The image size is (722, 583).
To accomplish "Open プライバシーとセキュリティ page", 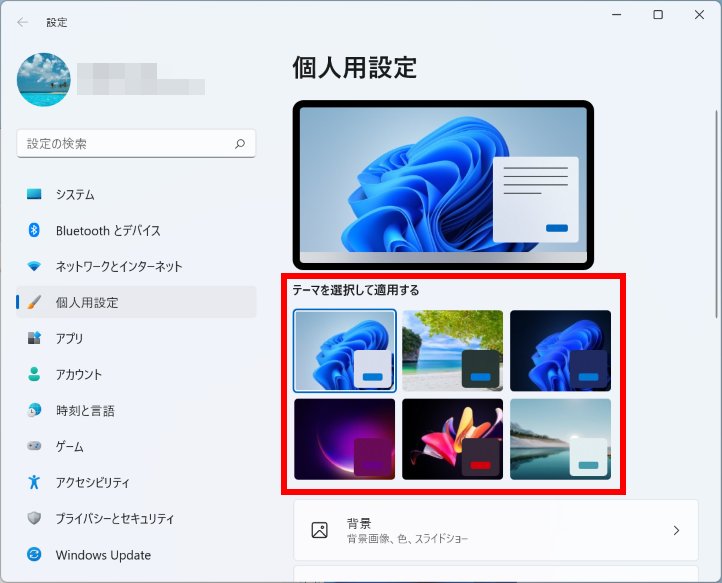I will 136,519.
